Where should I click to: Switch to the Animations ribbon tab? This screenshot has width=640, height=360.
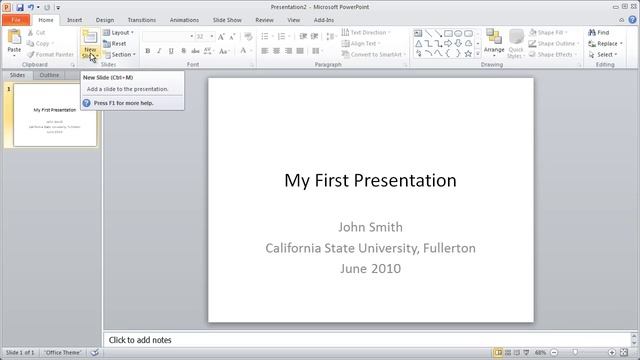pyautogui.click(x=184, y=20)
